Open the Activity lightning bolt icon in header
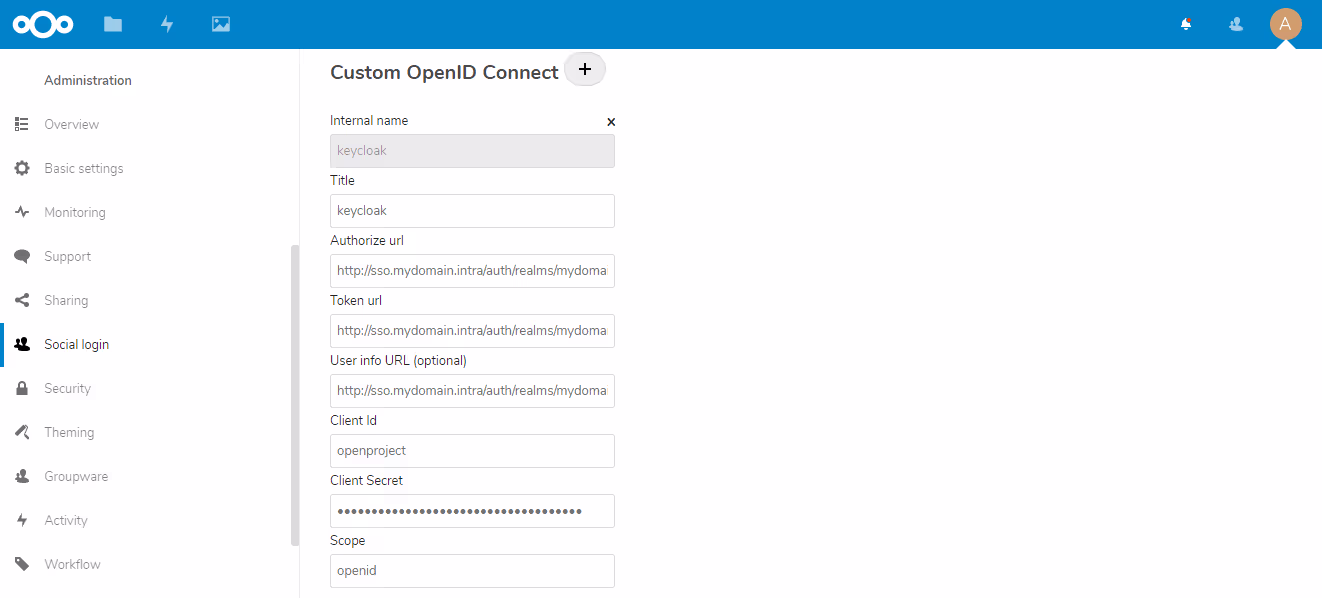The width and height of the screenshot is (1322, 598). (x=167, y=24)
